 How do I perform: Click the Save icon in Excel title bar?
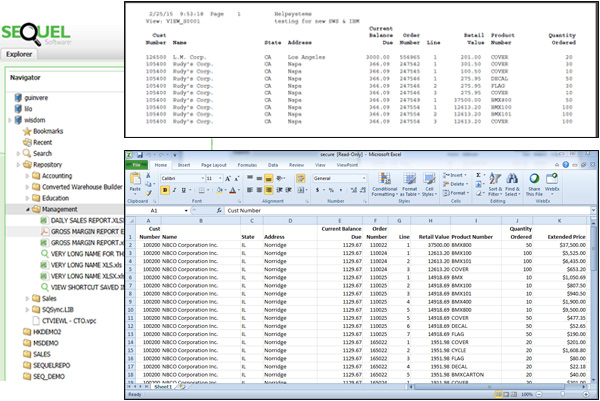140,155
